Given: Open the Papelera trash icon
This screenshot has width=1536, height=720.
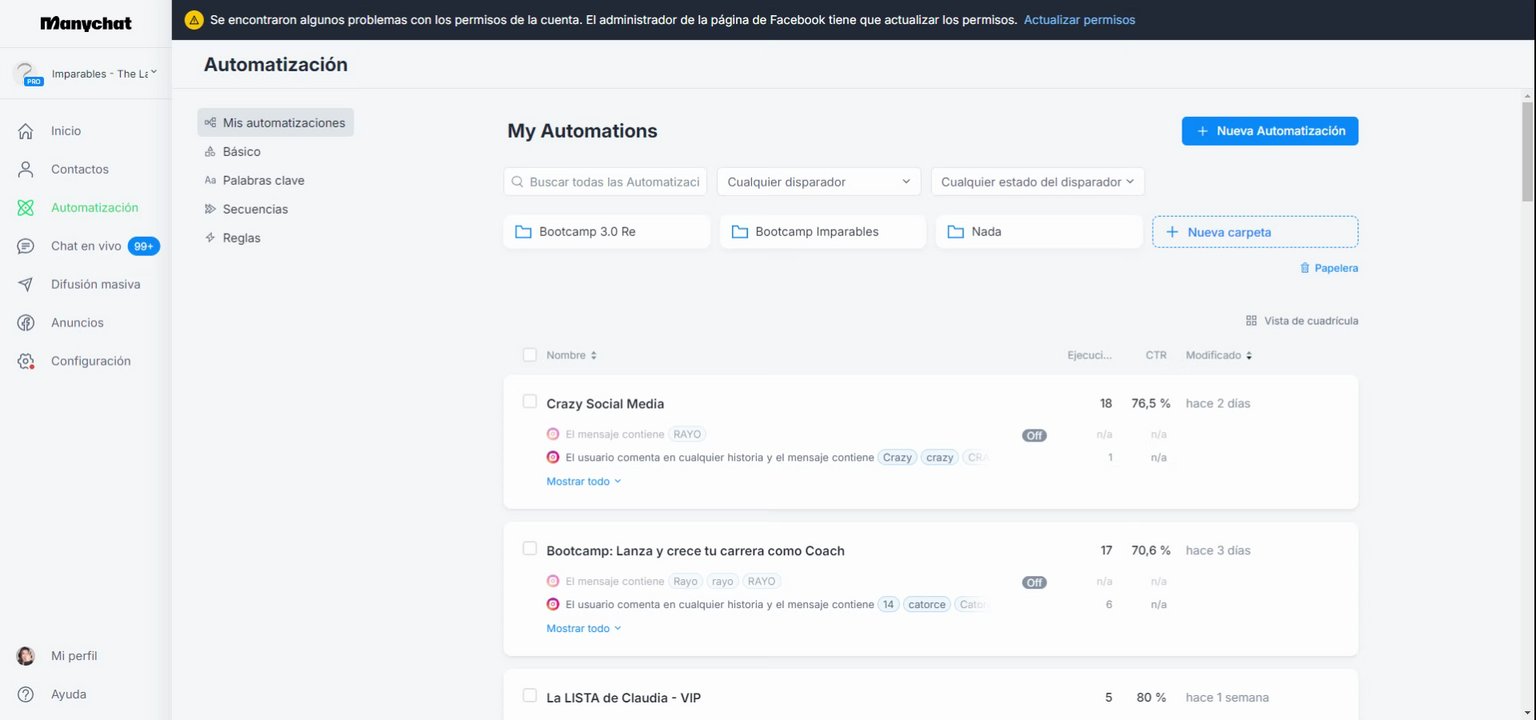Looking at the screenshot, I should (x=1305, y=268).
